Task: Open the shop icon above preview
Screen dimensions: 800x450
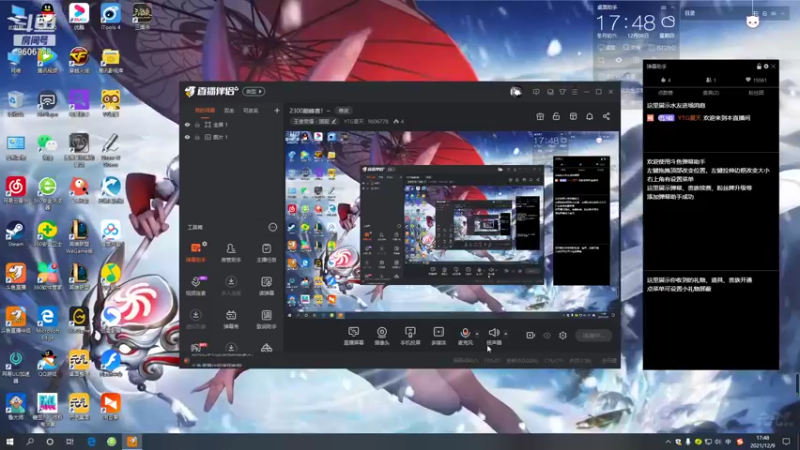Action: tap(573, 116)
